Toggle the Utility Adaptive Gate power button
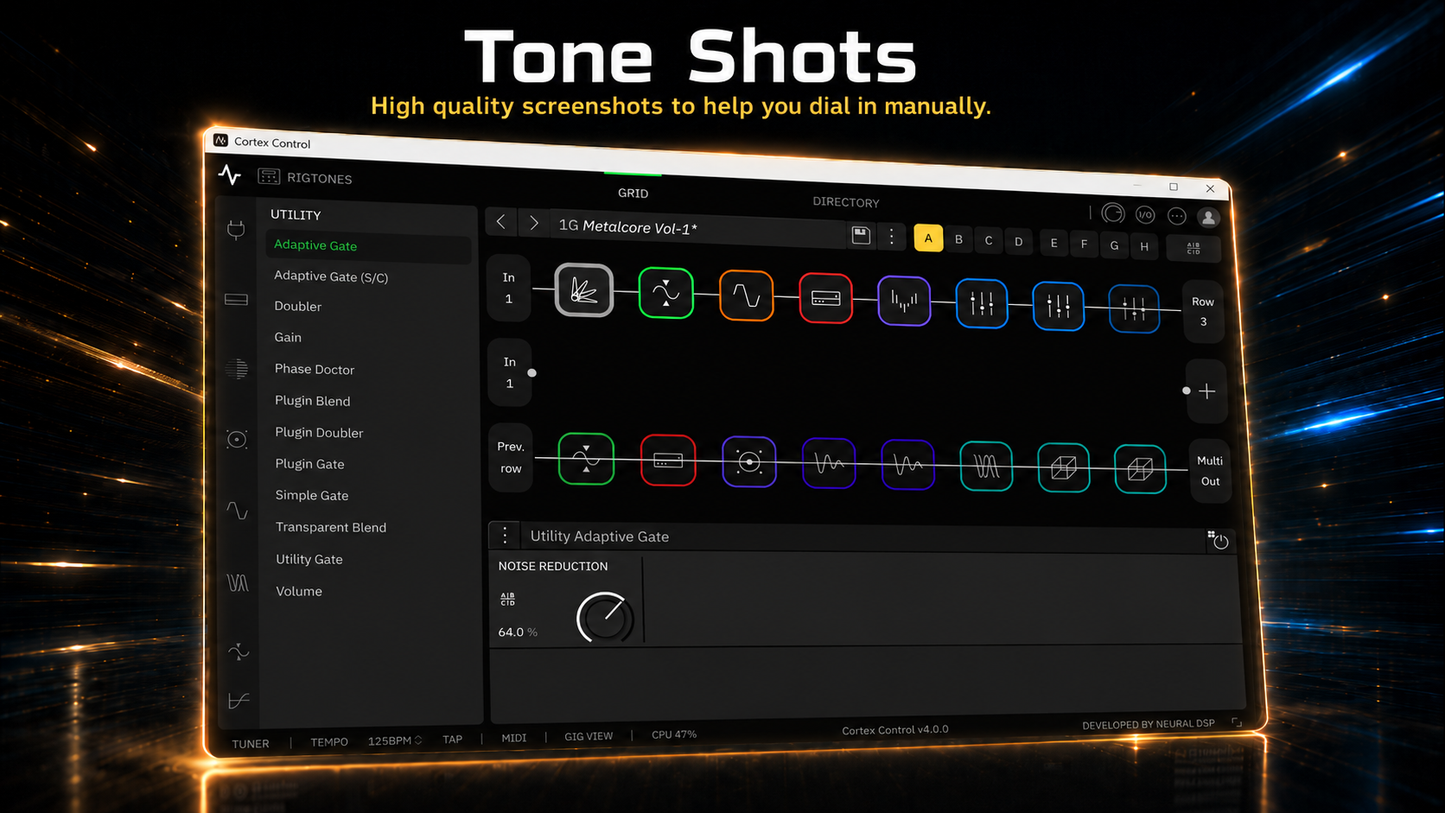The height and width of the screenshot is (813, 1445). point(1220,542)
